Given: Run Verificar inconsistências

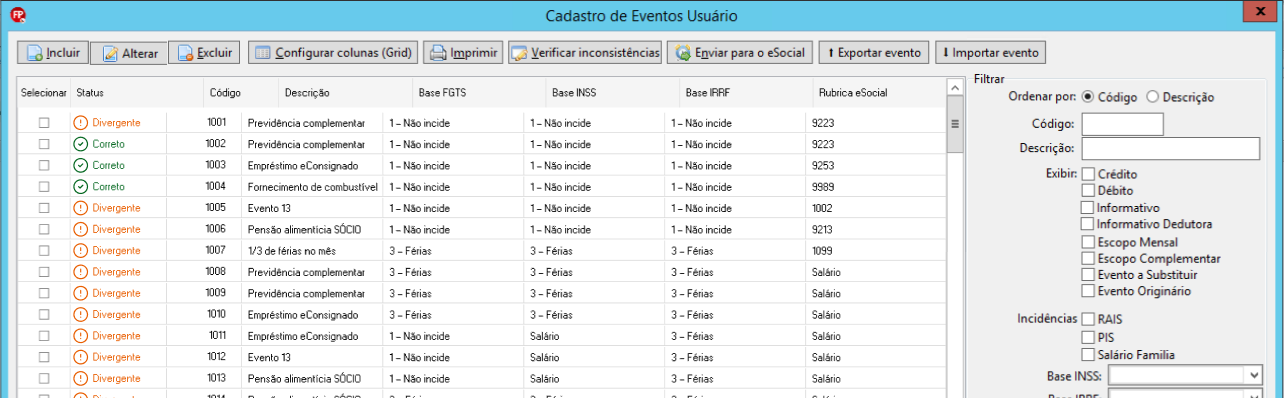Looking at the screenshot, I should pos(585,53).
